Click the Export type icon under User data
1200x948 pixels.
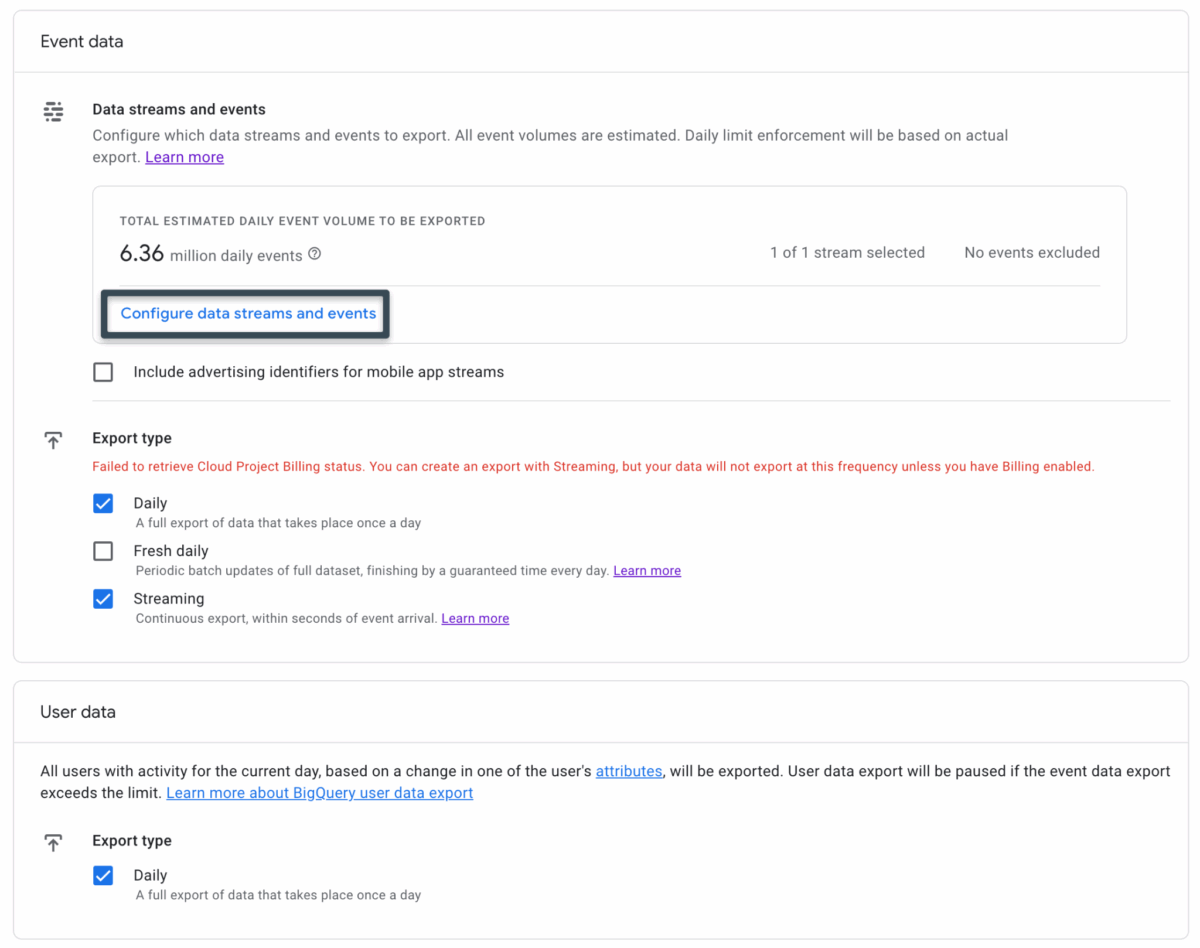53,842
